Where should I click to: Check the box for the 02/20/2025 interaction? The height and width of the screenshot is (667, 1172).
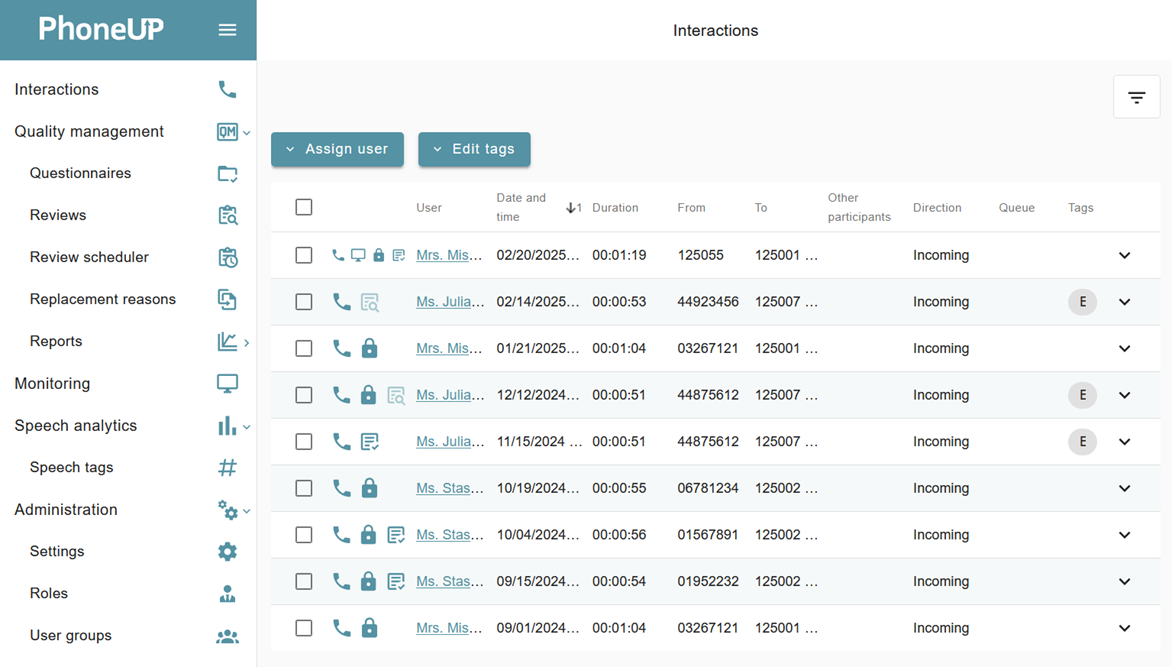pos(303,255)
